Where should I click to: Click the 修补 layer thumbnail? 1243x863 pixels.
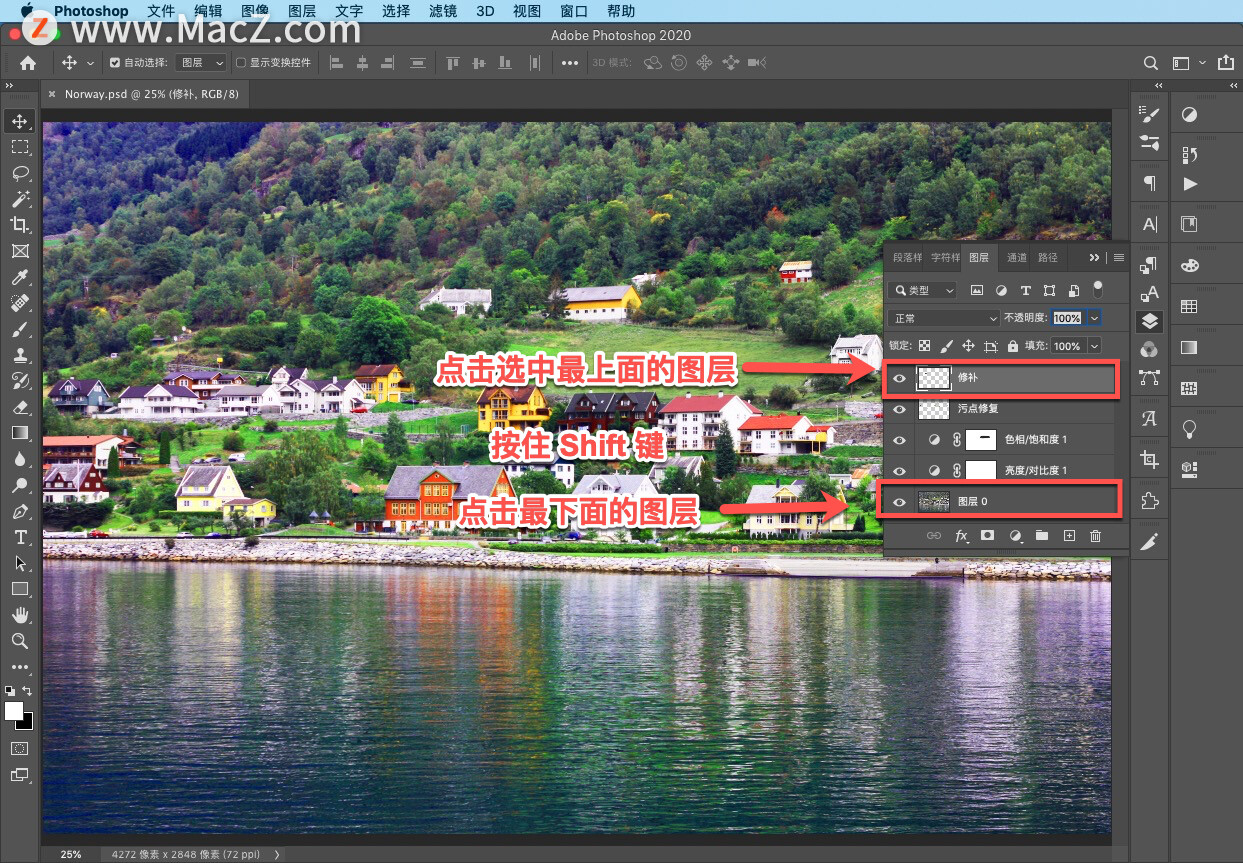point(933,378)
